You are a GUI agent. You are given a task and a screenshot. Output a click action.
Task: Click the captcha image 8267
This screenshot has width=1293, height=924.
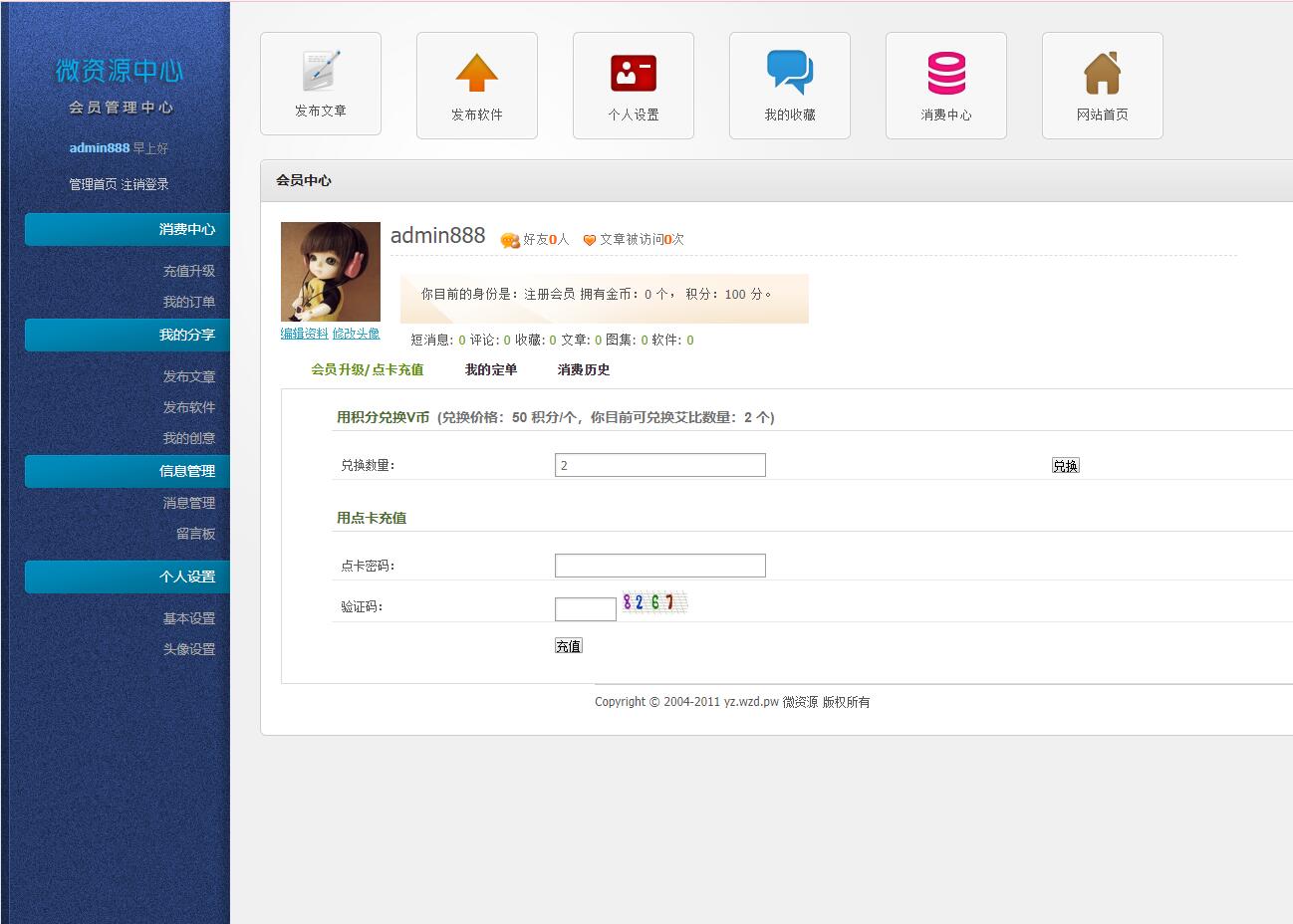click(653, 602)
